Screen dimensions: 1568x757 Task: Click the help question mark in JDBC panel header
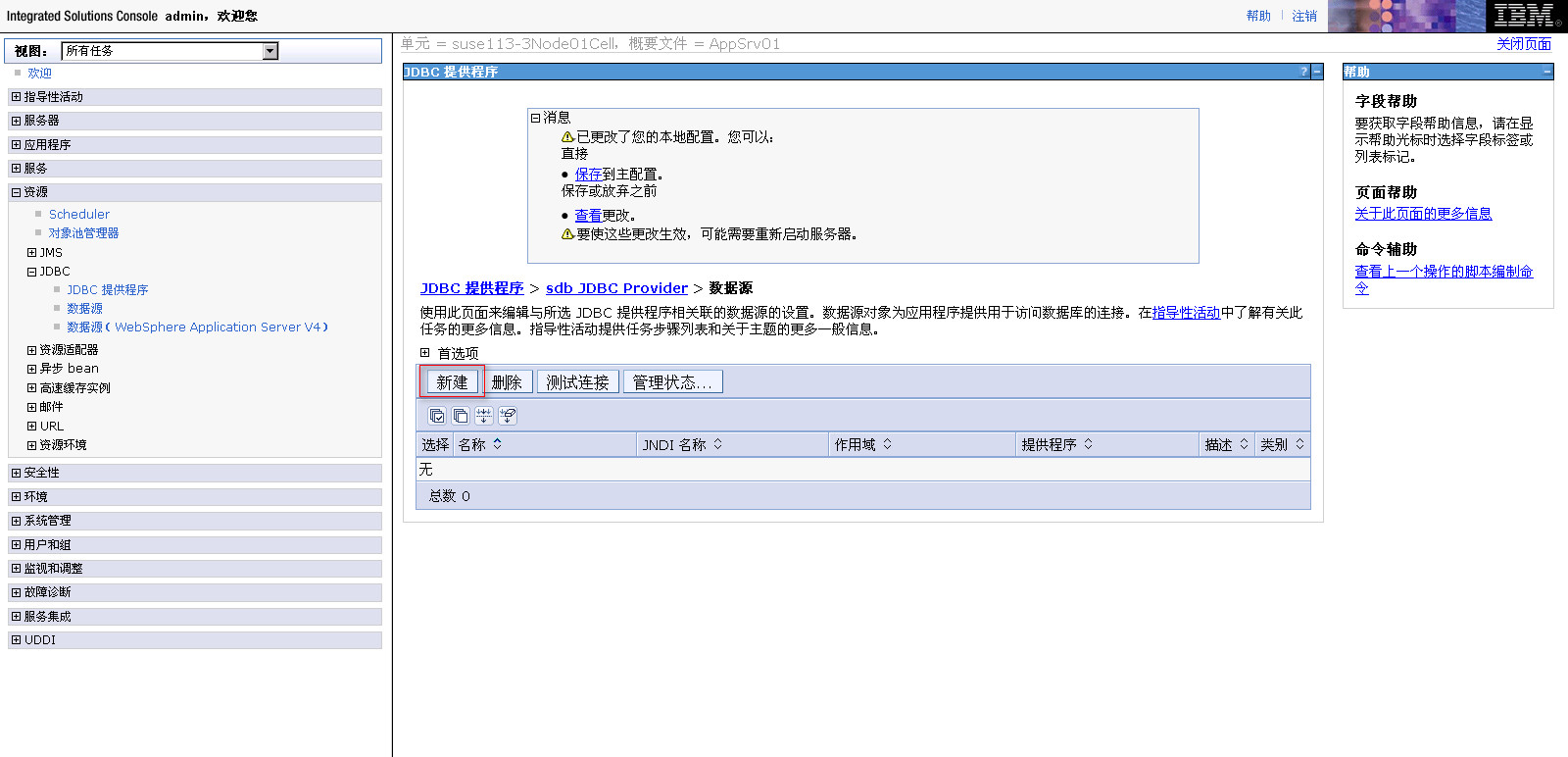1304,72
